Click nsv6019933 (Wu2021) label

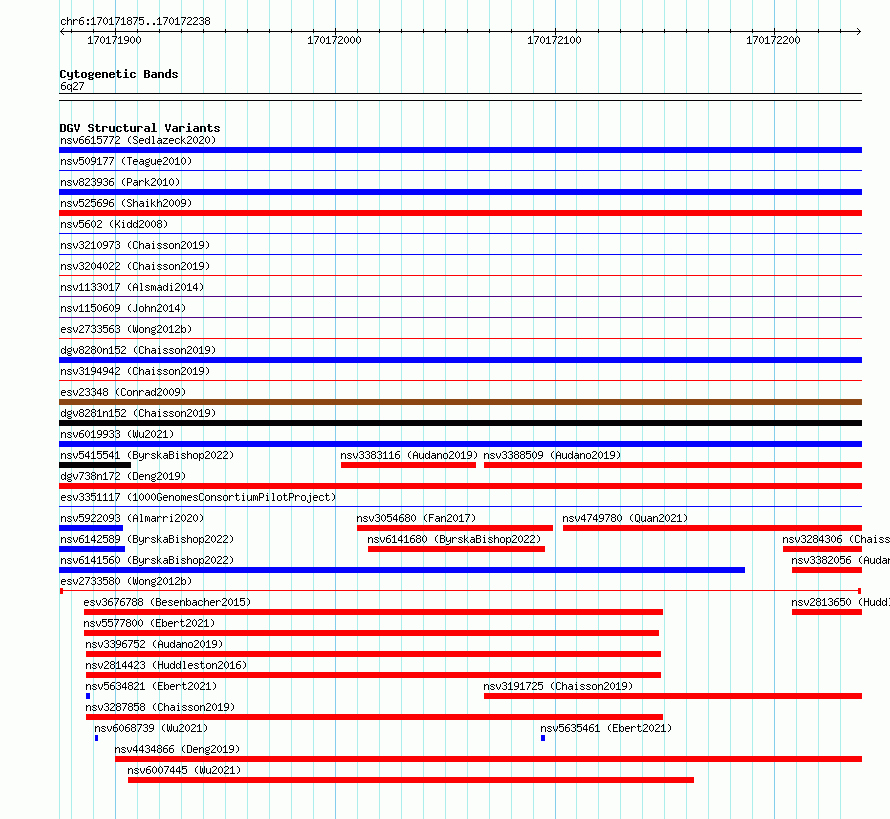click(x=117, y=434)
